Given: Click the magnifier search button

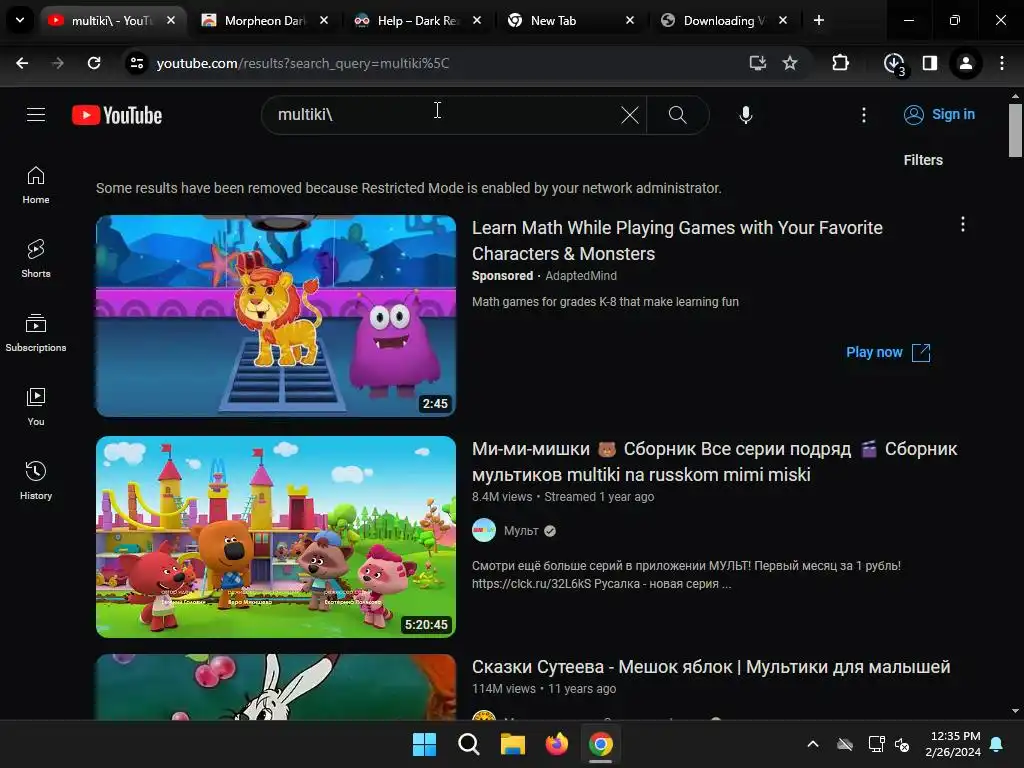Looking at the screenshot, I should click(677, 115).
